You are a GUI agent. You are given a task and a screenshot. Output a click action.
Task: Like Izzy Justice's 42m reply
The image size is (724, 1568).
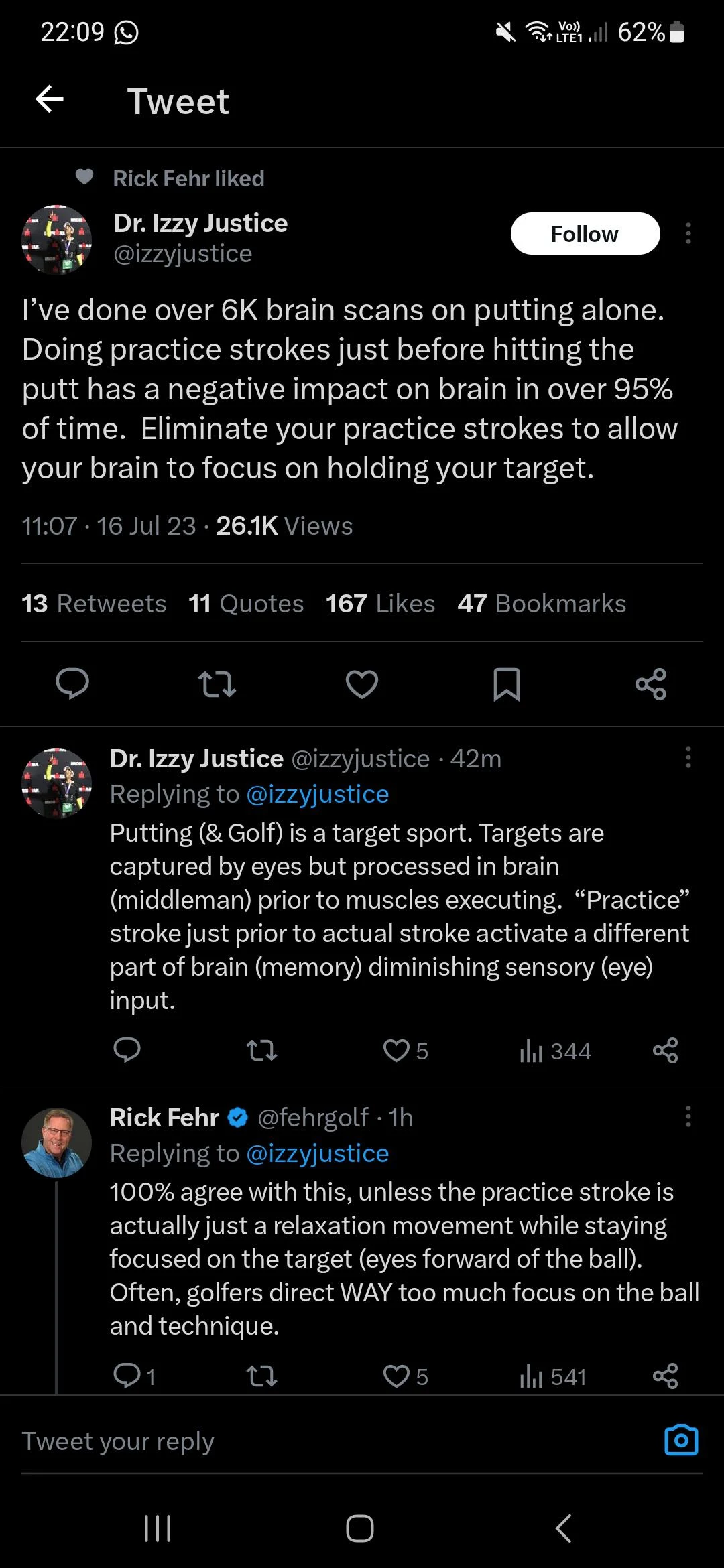(x=397, y=1050)
